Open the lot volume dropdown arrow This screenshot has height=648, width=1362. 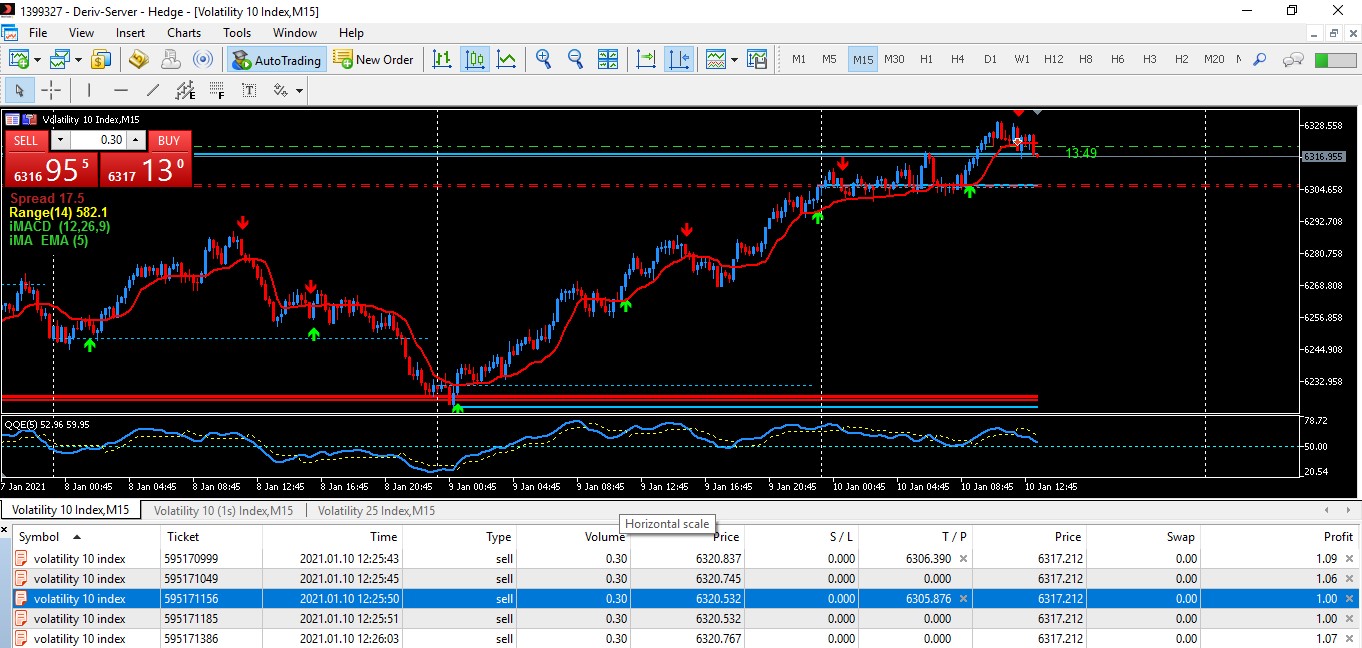[61, 140]
